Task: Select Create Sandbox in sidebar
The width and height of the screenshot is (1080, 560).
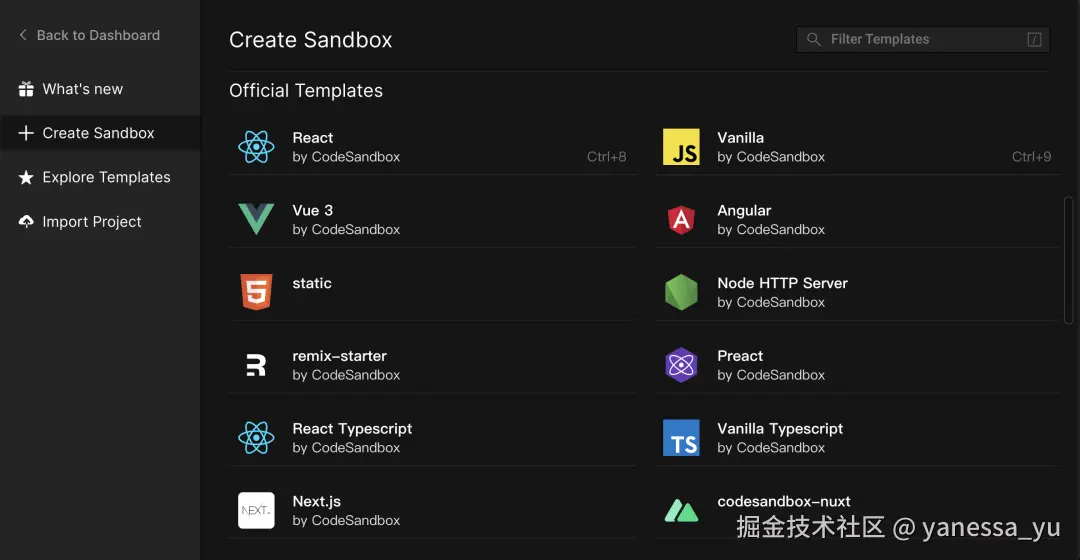Action: tap(98, 133)
